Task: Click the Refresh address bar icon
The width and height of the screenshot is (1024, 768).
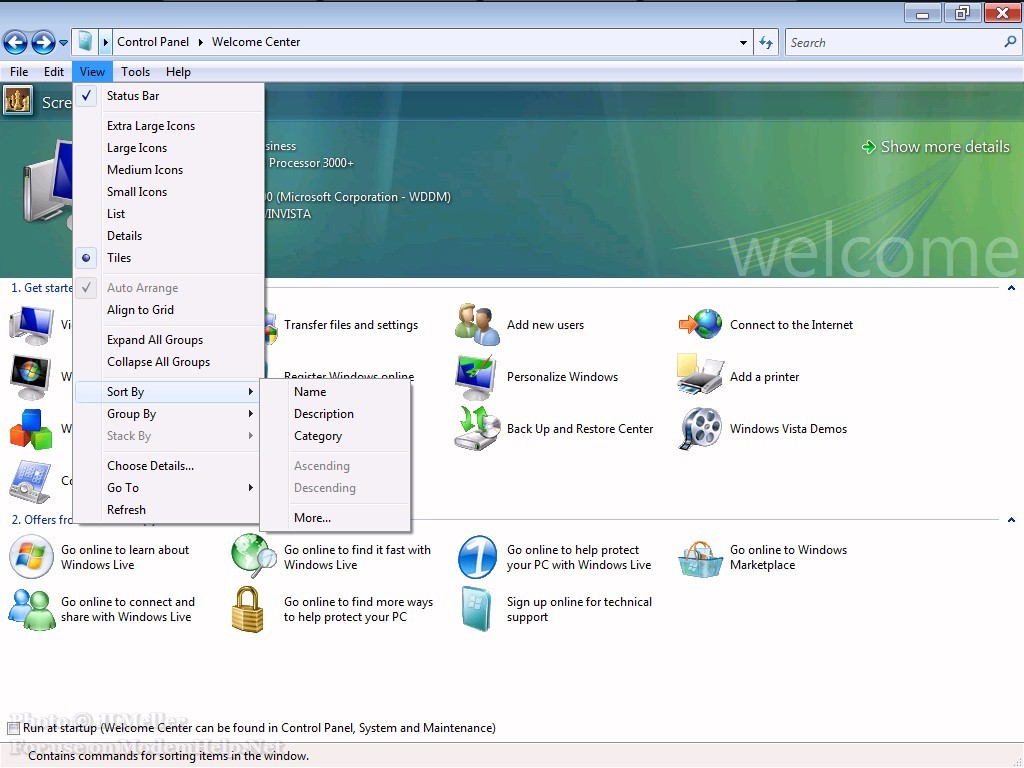Action: pyautogui.click(x=766, y=42)
